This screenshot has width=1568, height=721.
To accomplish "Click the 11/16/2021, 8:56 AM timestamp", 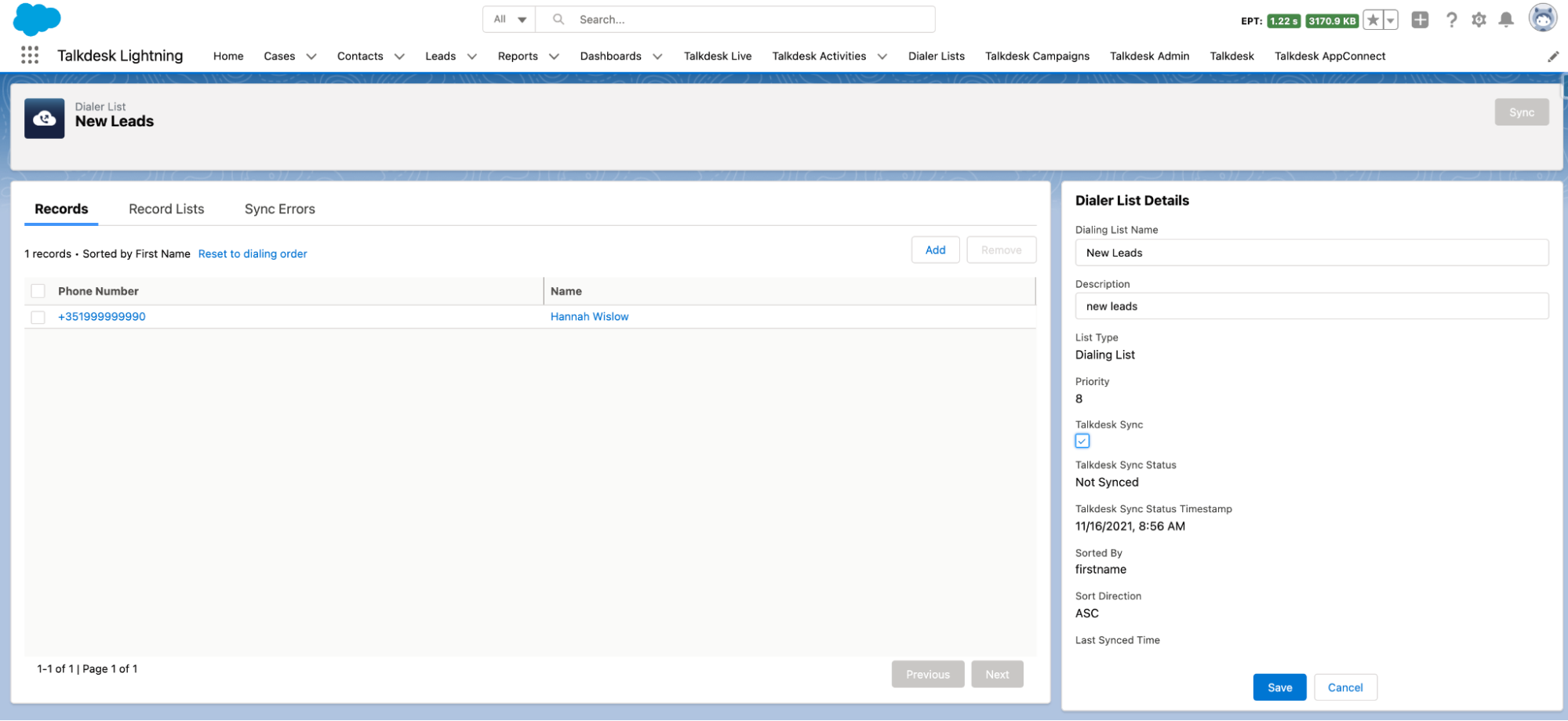I will click(x=1130, y=526).
